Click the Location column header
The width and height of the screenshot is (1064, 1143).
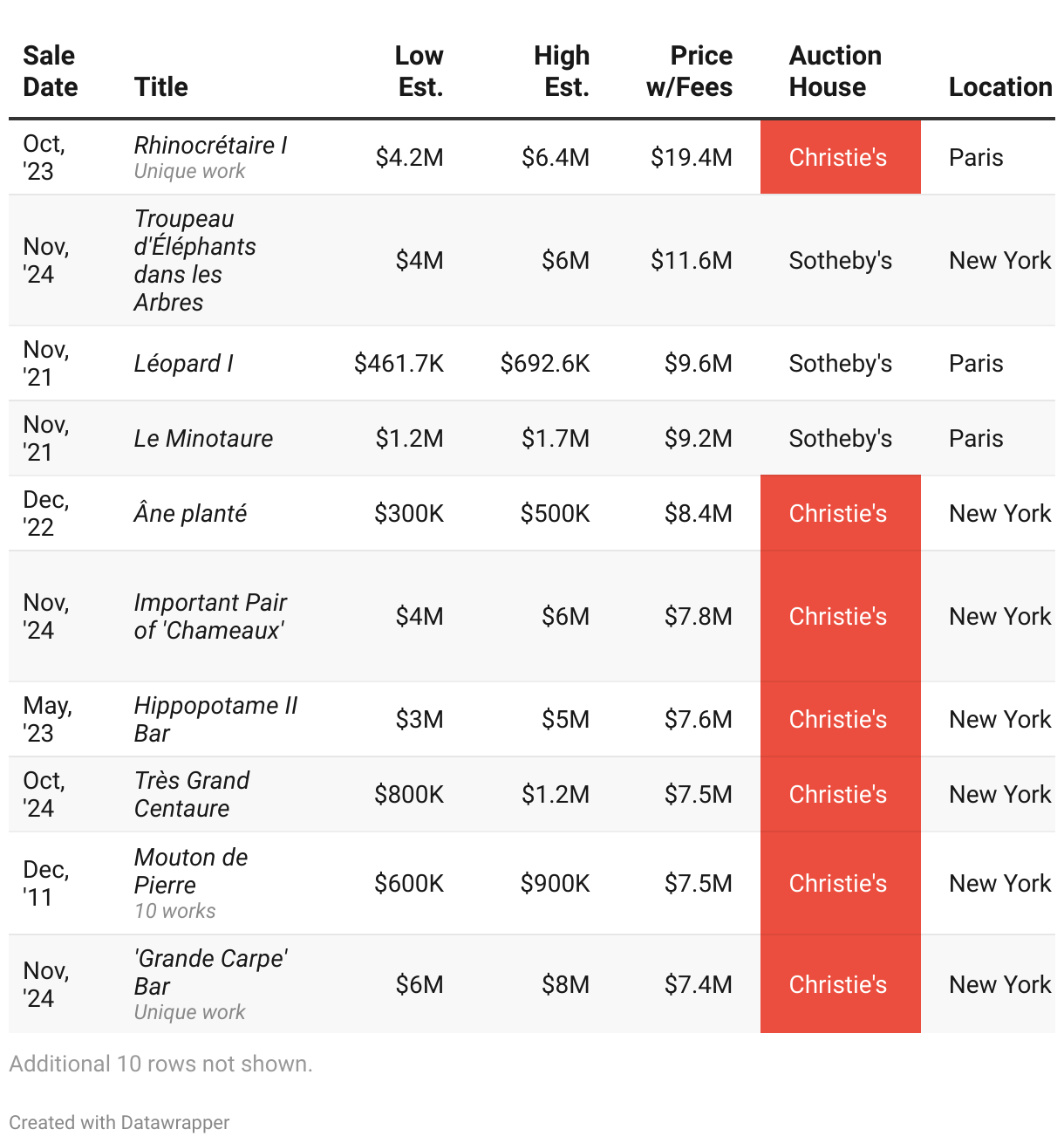1000,87
